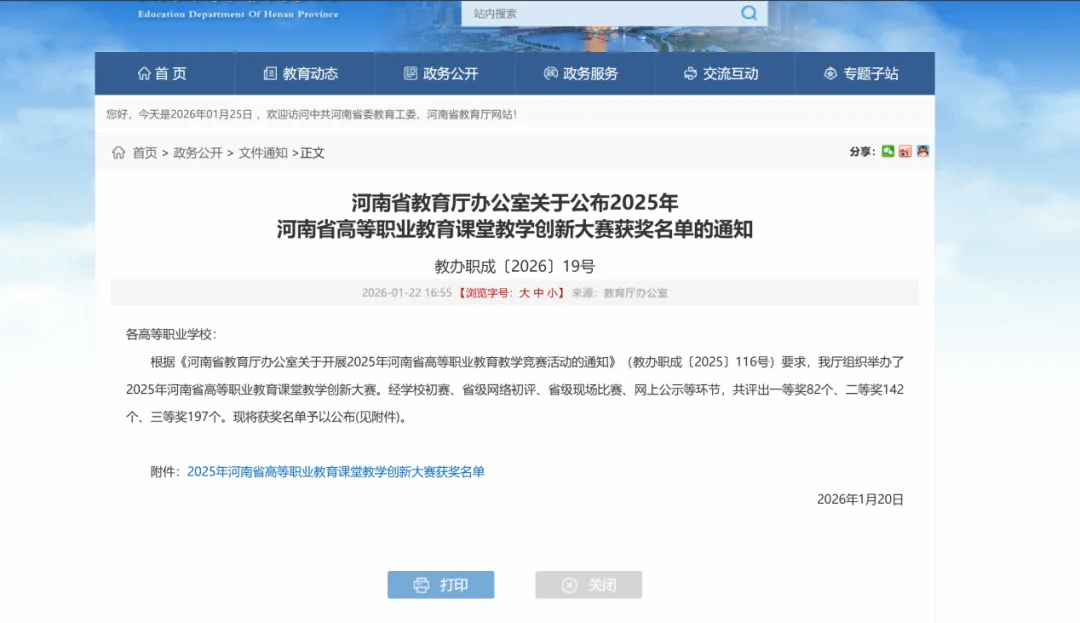Set reading font size to 大
The width and height of the screenshot is (1080, 623).
pos(523,293)
